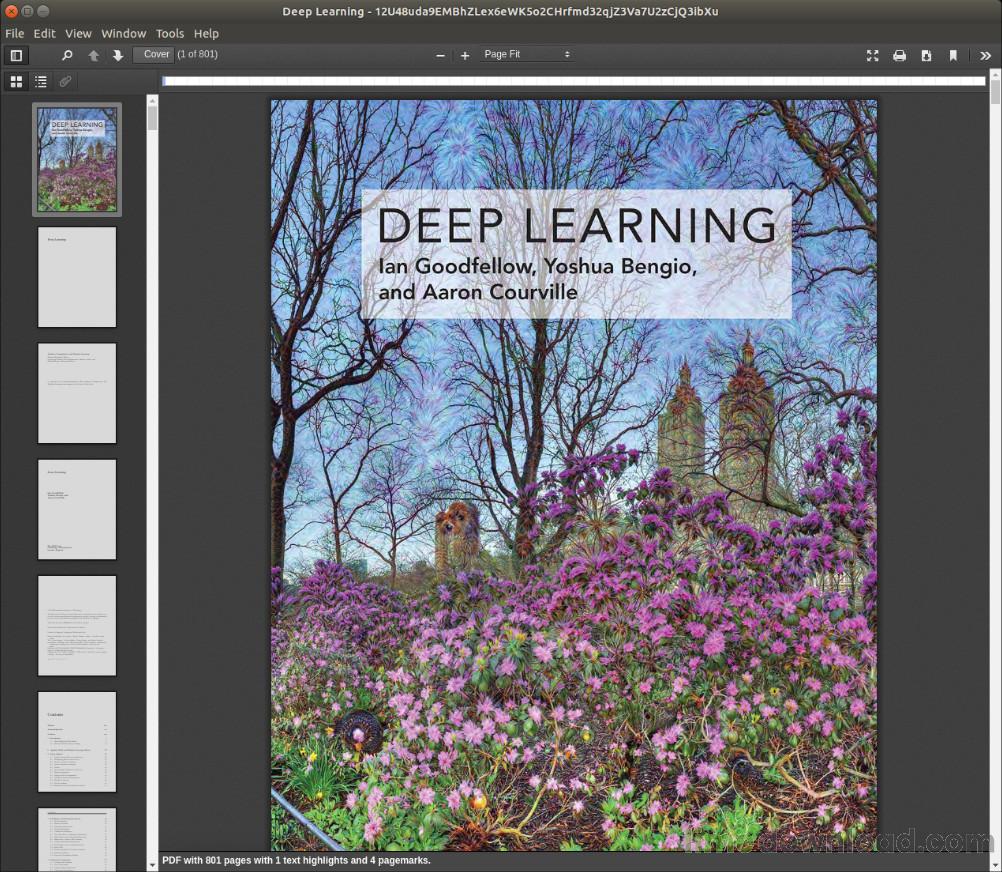This screenshot has height=872, width=1002.
Task: Open the Page Fit zoom dropdown
Action: pos(526,55)
